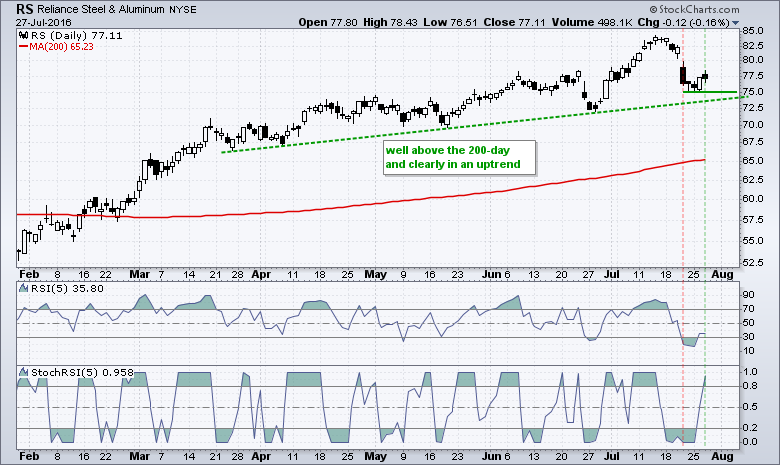This screenshot has width=780, height=465.
Task: Click the Apr label on price panel axis
Action: [x=261, y=274]
